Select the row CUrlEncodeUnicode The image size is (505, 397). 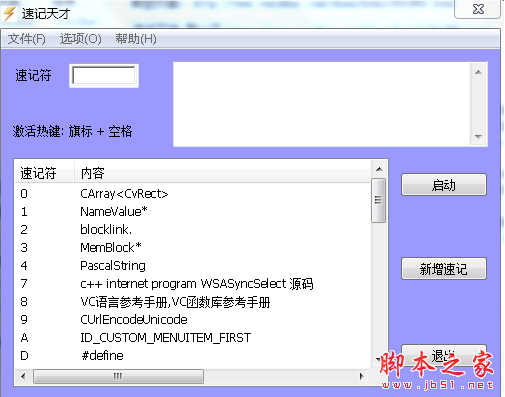coord(193,320)
